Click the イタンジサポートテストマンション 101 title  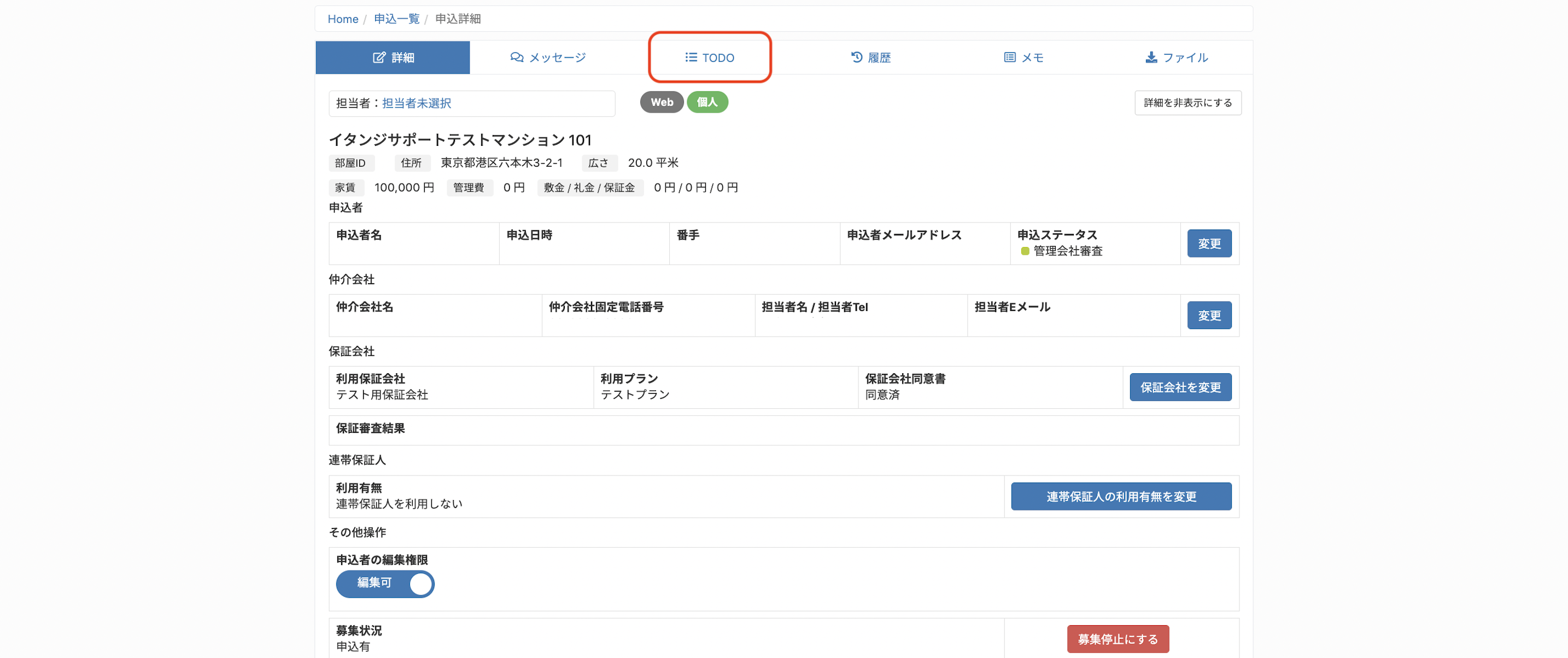[460, 140]
